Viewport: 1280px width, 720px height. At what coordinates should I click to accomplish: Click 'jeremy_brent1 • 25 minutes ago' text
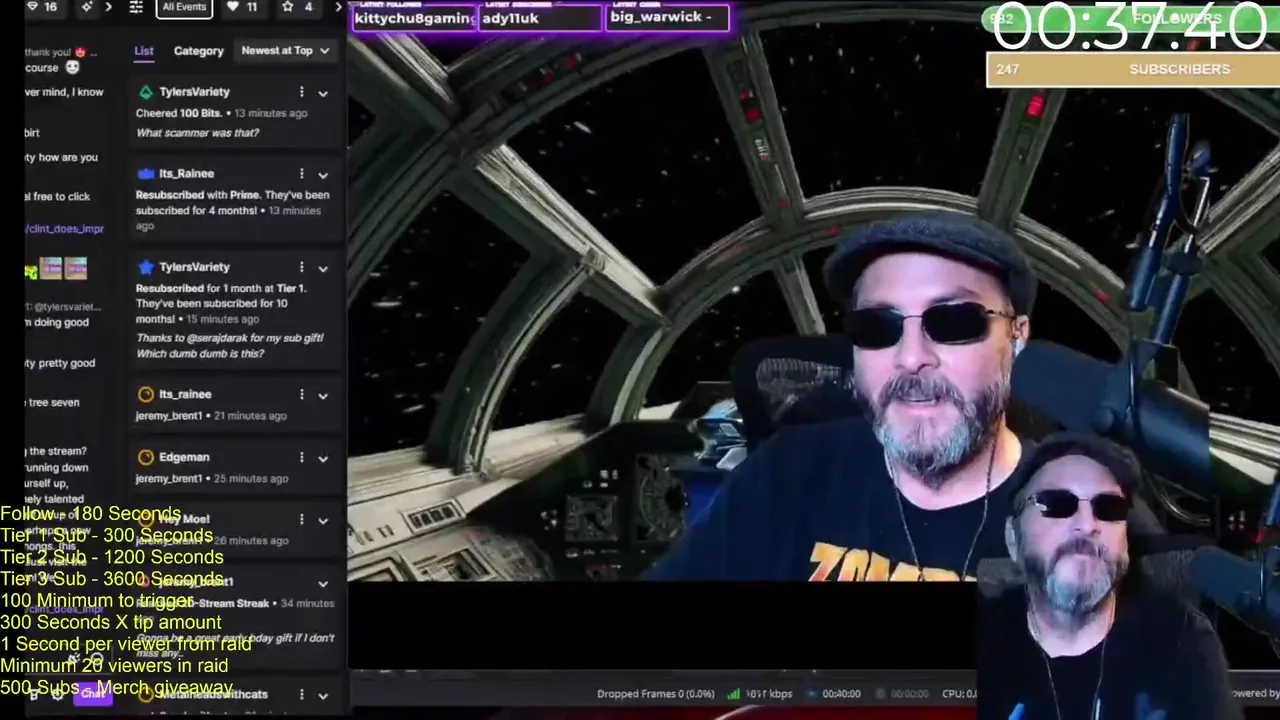click(211, 478)
